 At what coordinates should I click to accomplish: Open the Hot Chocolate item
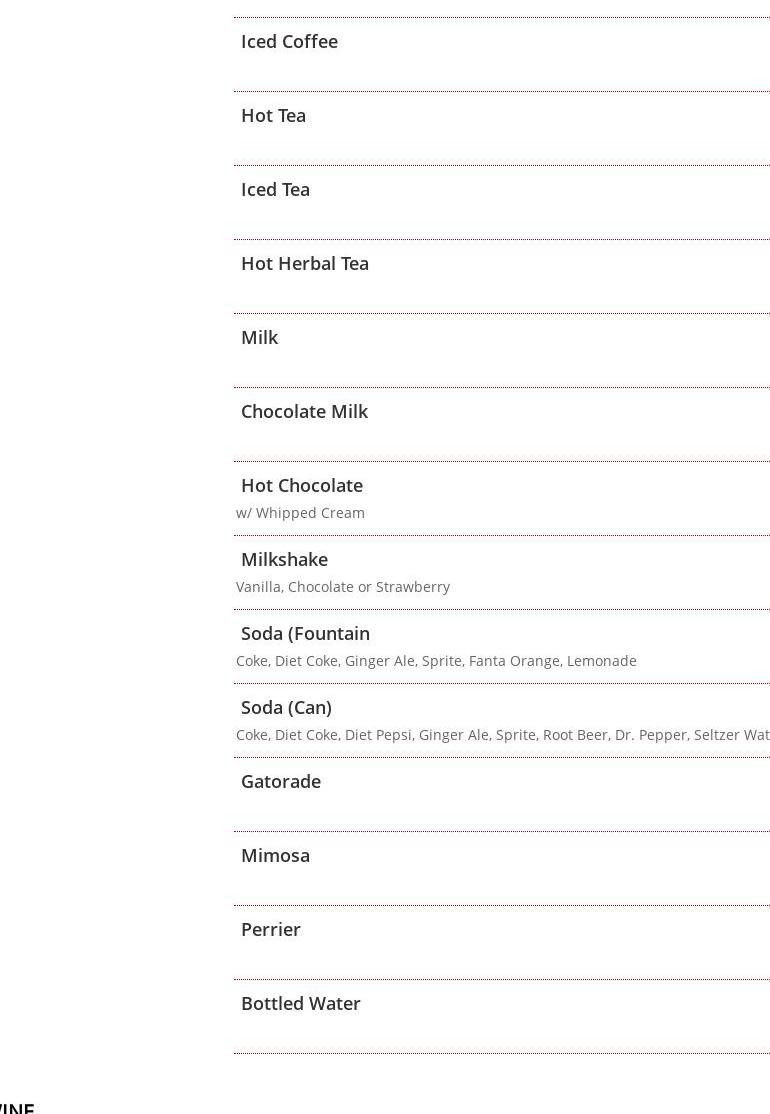302,485
